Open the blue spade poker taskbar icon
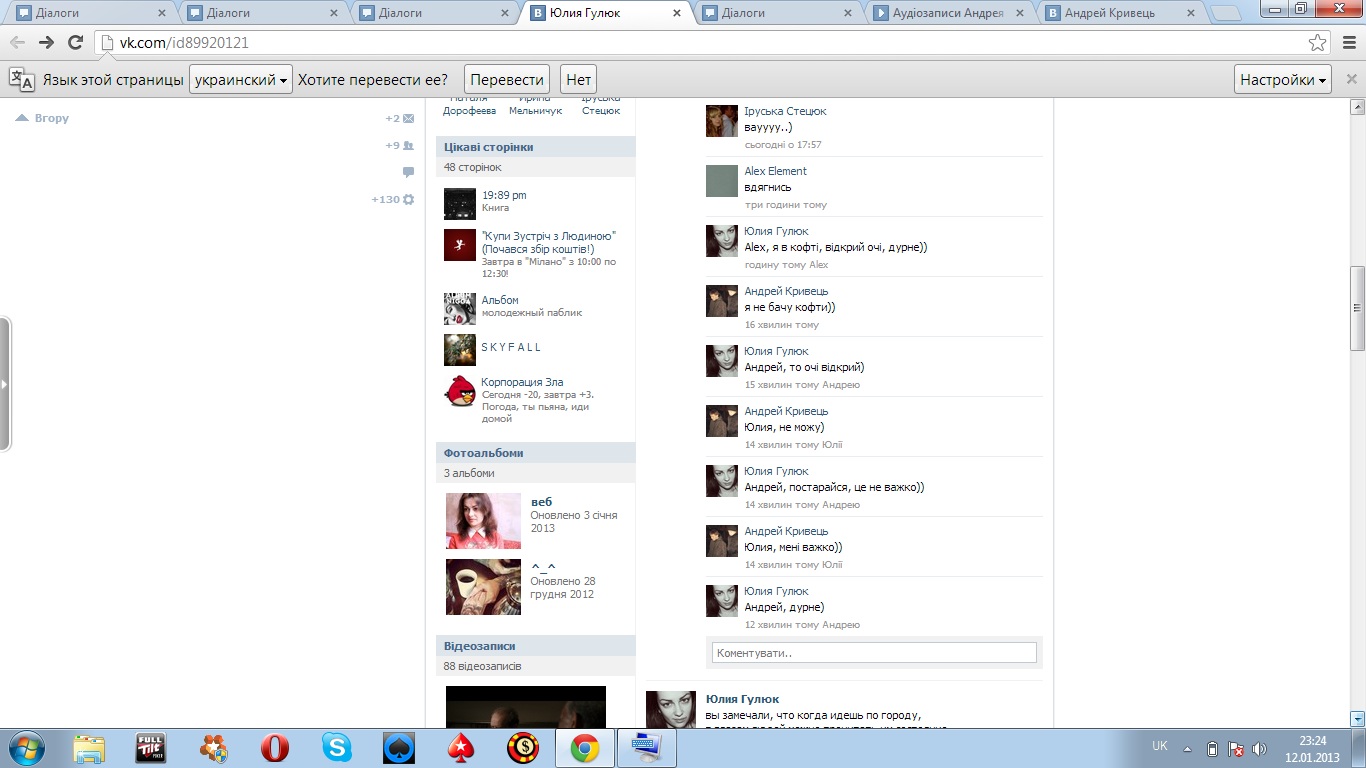Viewport: 1366px width, 768px height. pyautogui.click(x=399, y=748)
